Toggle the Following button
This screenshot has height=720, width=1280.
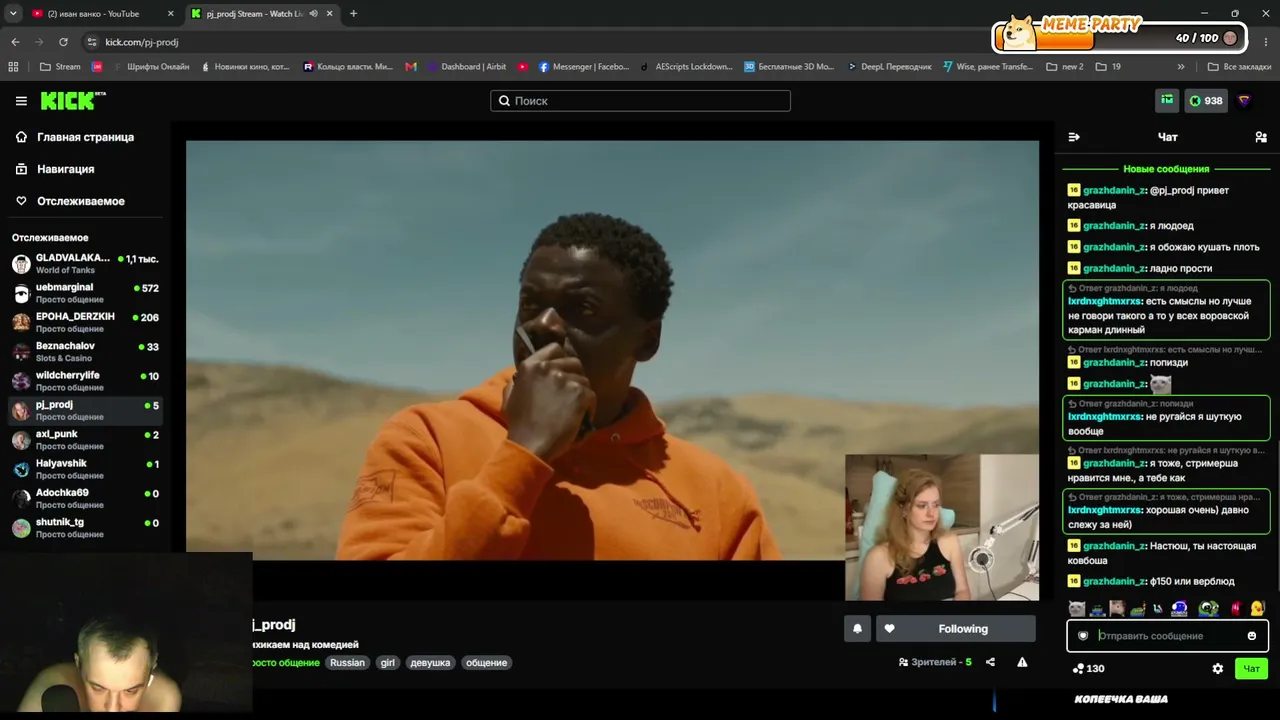click(955, 629)
